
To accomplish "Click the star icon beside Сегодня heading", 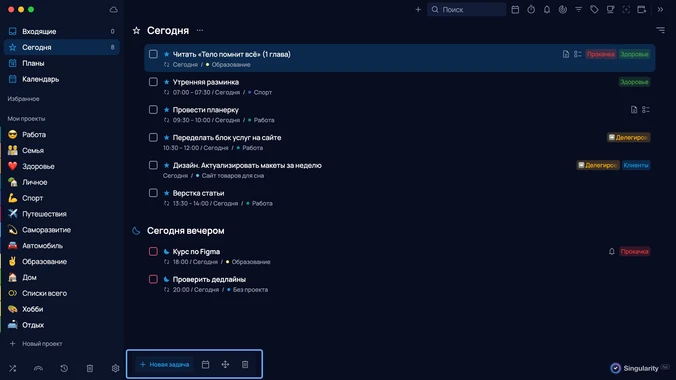I will click(x=136, y=30).
